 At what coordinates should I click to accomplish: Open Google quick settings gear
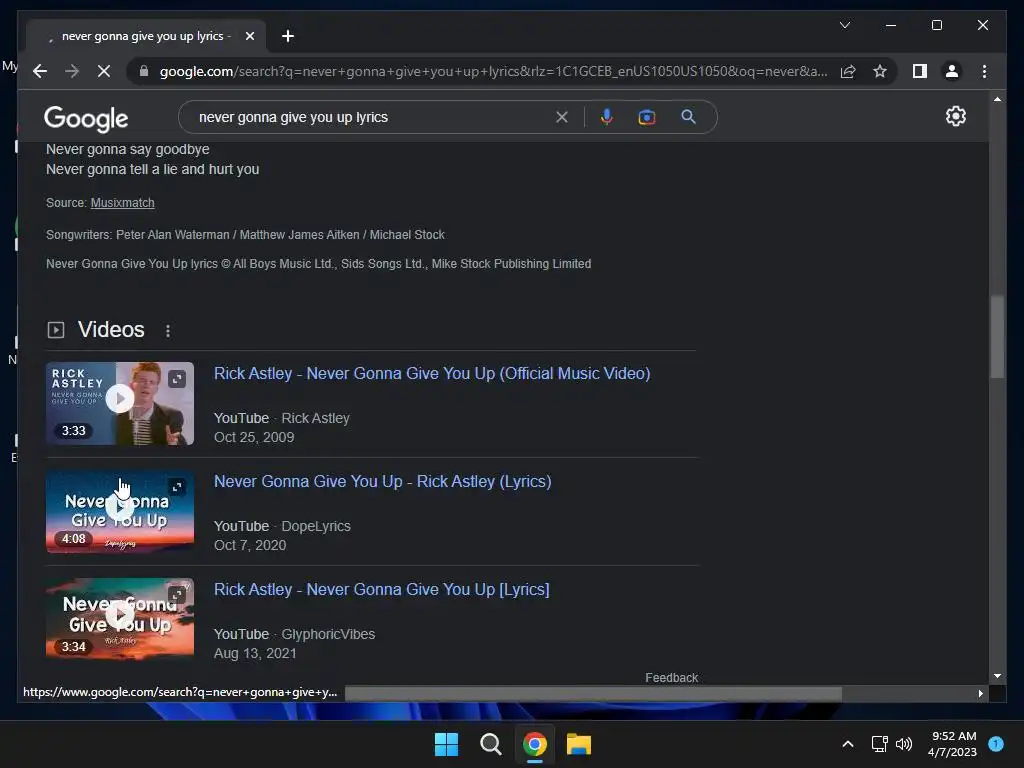pos(955,116)
